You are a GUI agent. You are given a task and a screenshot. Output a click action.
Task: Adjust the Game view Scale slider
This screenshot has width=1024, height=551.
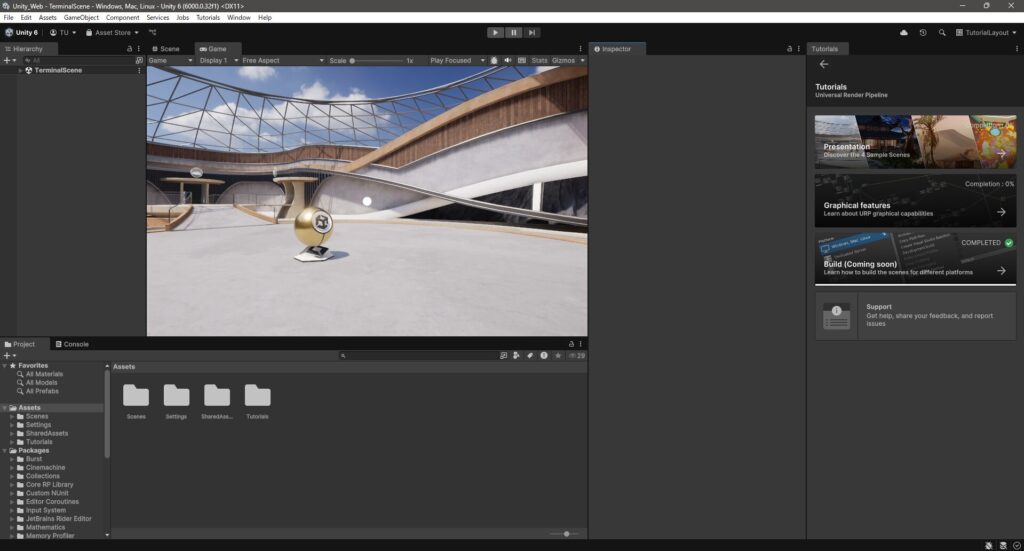[353, 60]
